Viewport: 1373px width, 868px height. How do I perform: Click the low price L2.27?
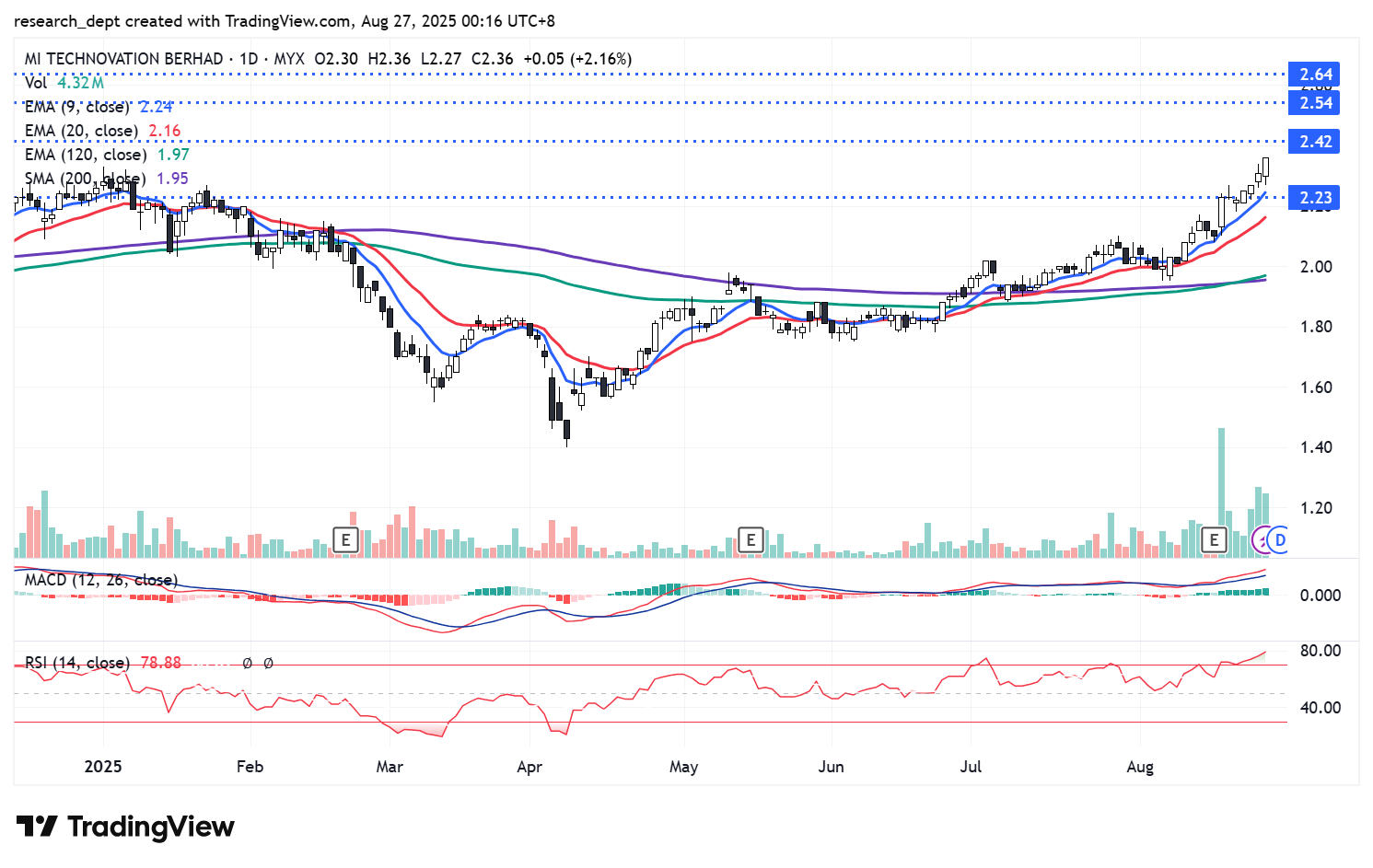pyautogui.click(x=441, y=59)
